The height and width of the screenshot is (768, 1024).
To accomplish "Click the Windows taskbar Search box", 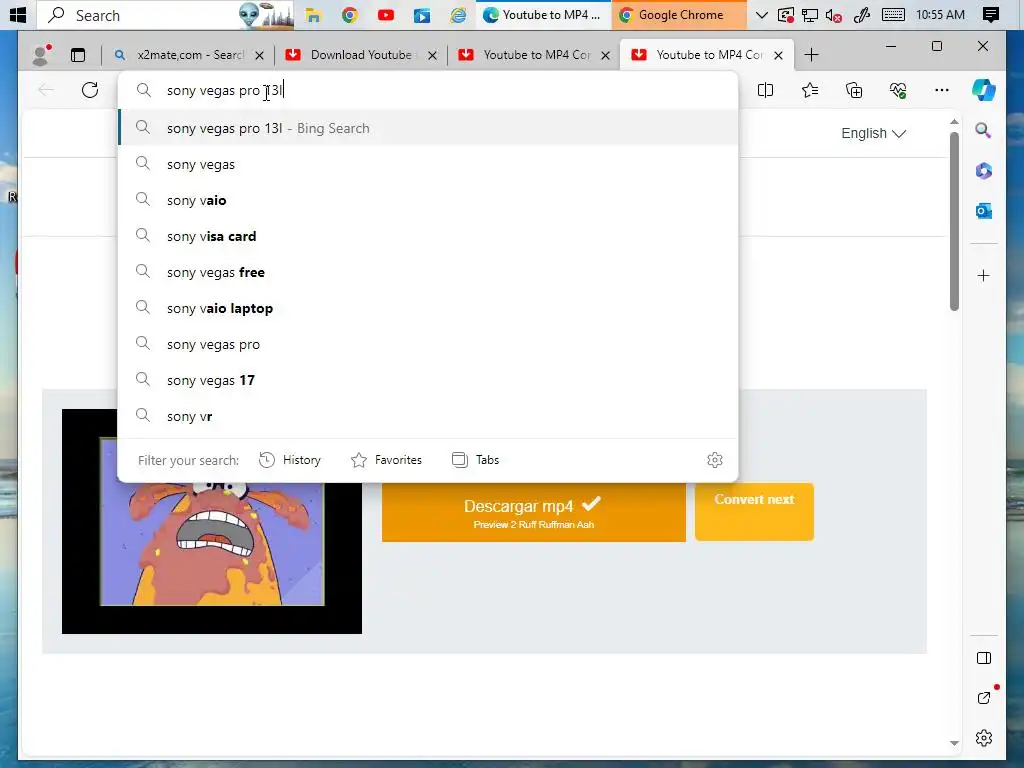I will click(x=165, y=15).
